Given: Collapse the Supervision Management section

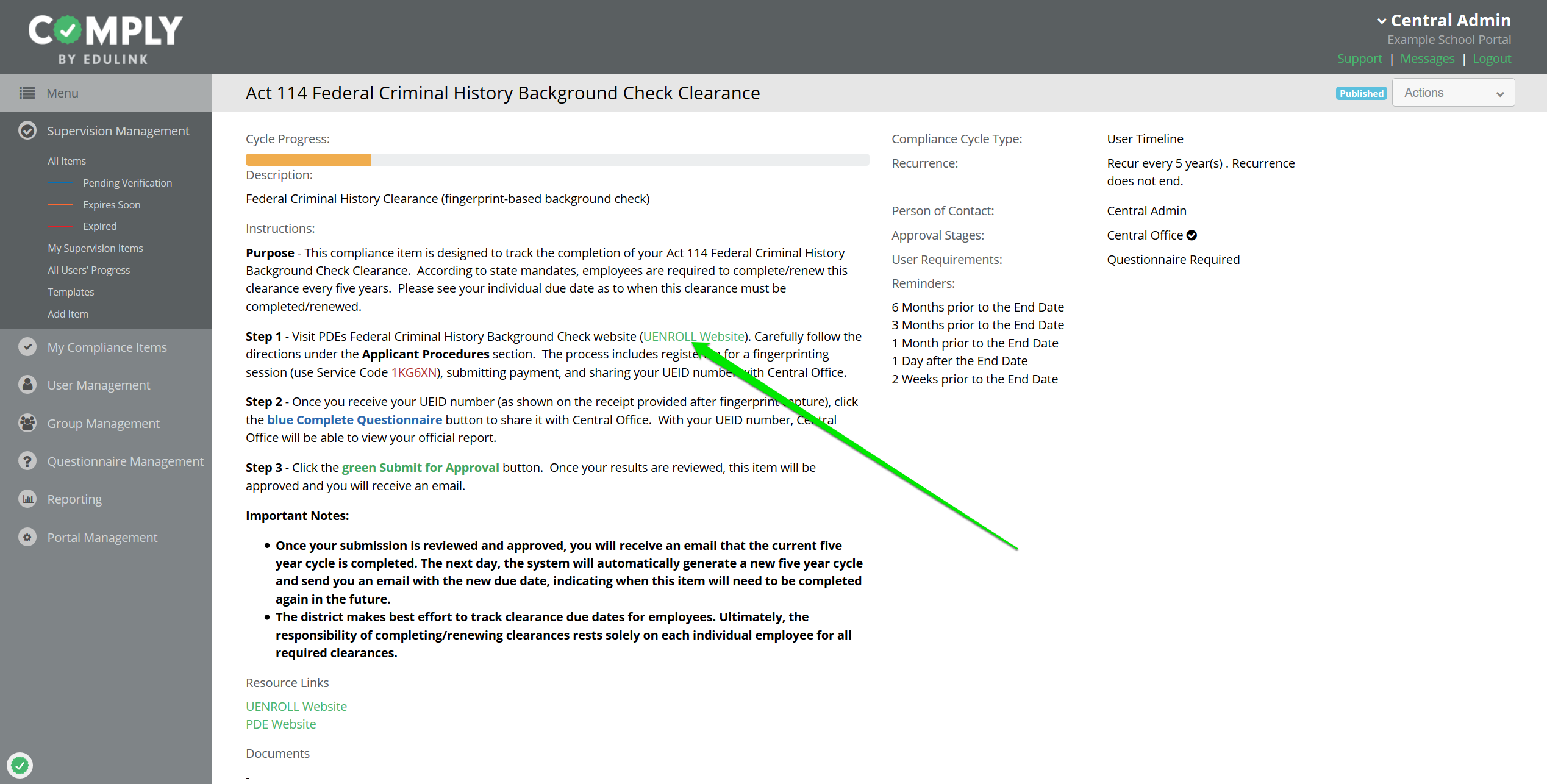Looking at the screenshot, I should click(118, 130).
